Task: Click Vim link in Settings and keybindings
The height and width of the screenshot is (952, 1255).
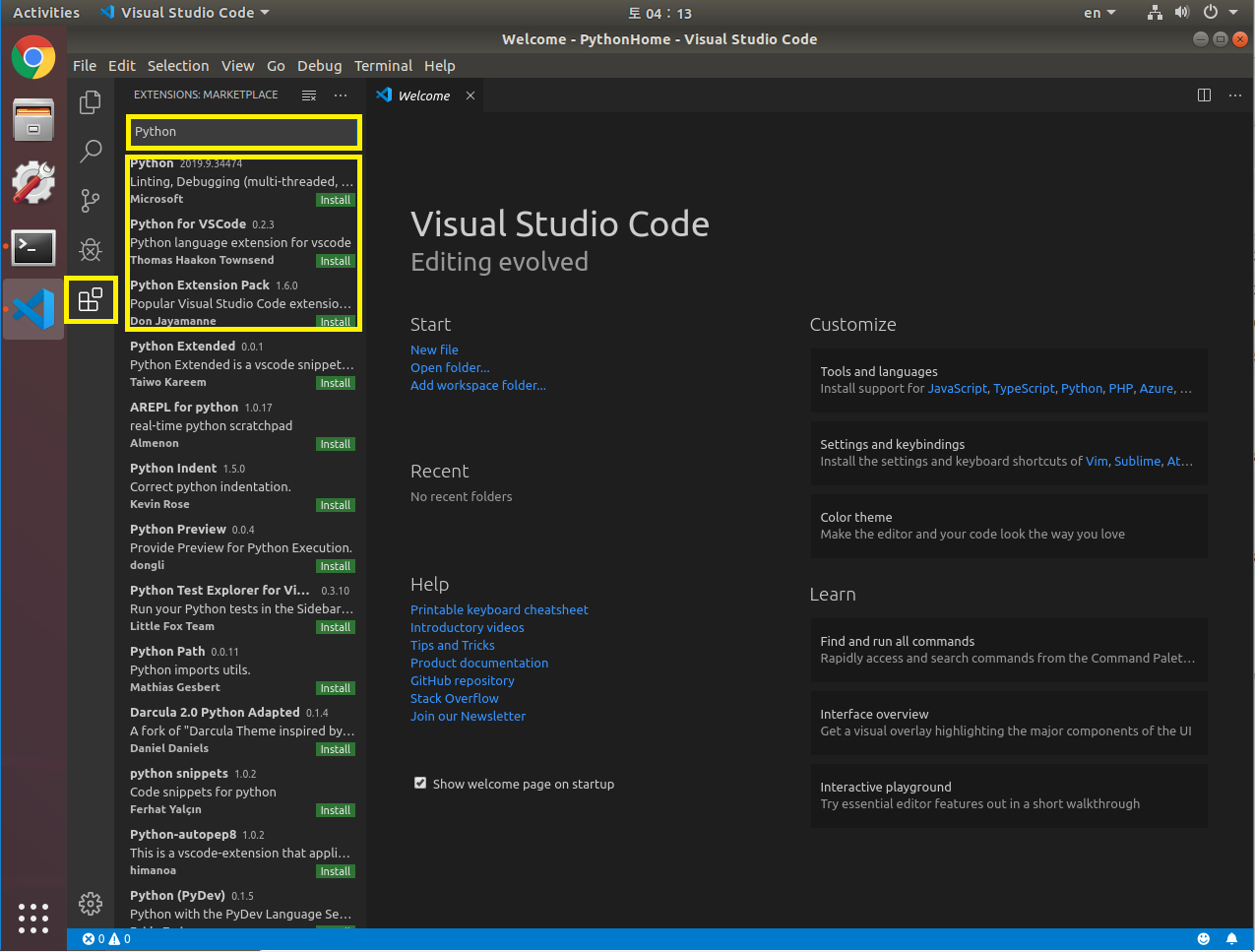Action: [1097, 462]
